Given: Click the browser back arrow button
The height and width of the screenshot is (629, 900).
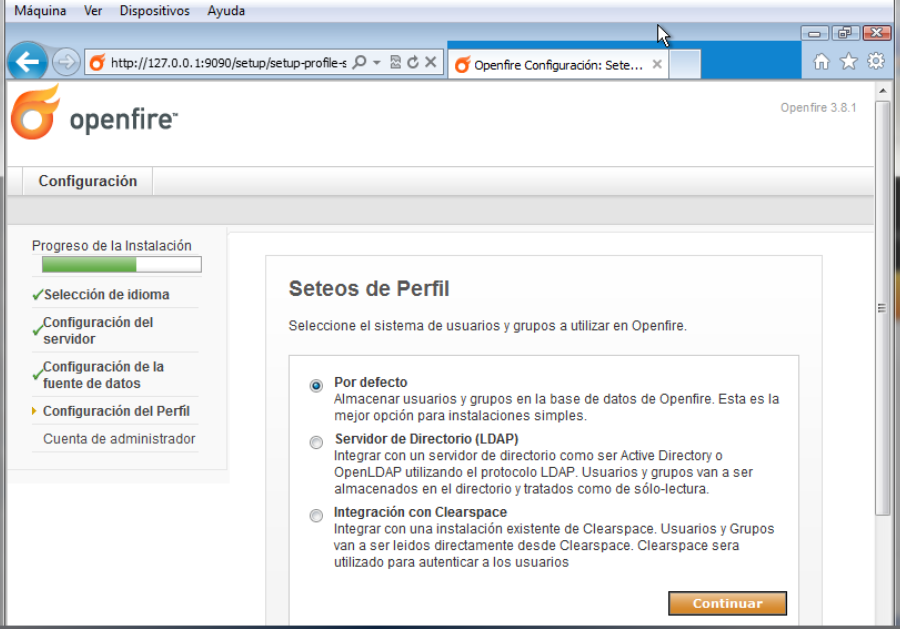Looking at the screenshot, I should click(27, 62).
